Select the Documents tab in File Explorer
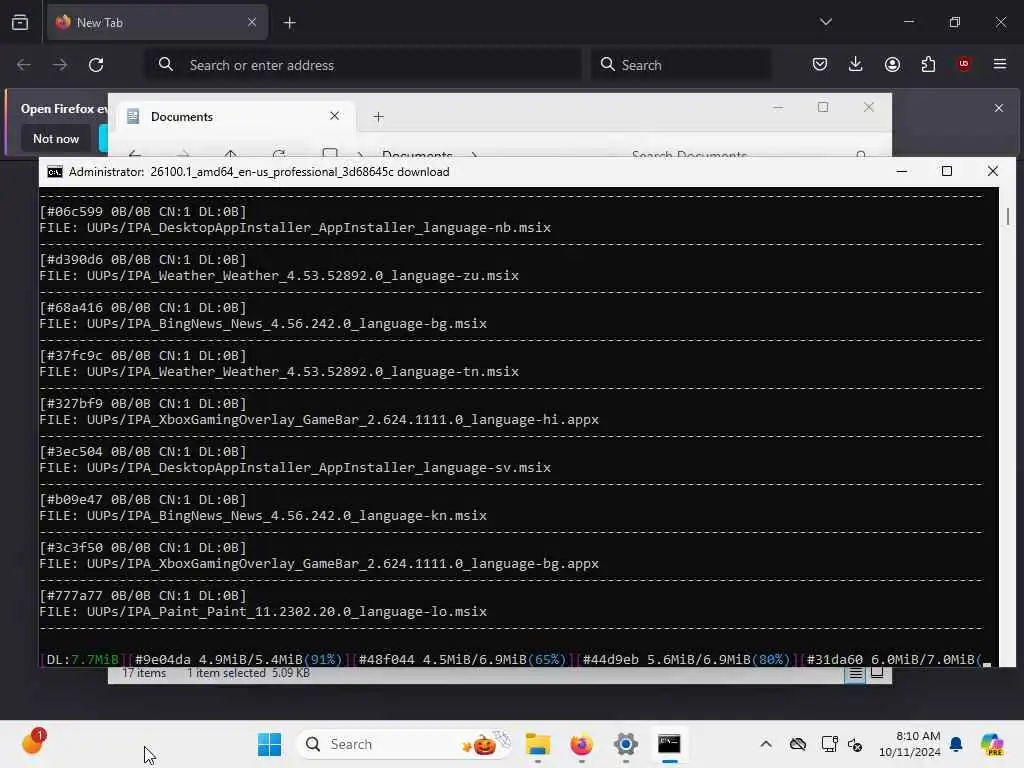1024x768 pixels. click(x=233, y=116)
